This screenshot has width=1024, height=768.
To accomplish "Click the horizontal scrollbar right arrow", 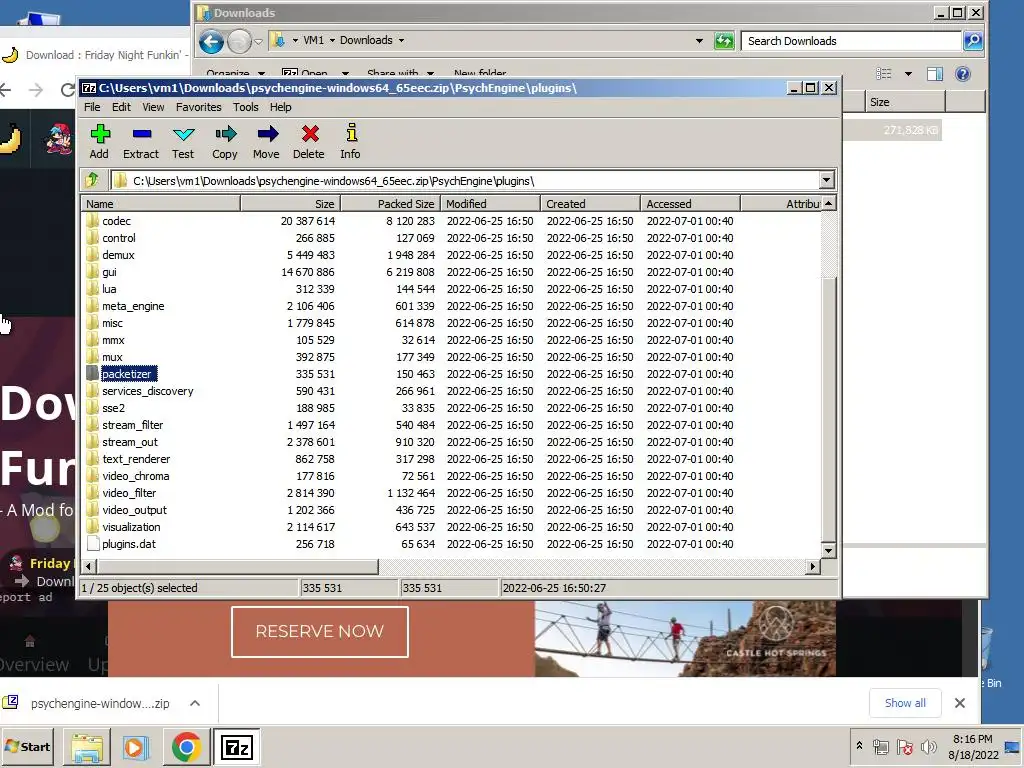I will pos(812,566).
